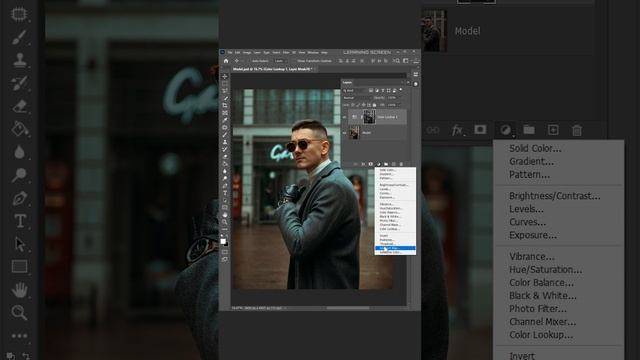Select the Clone Stamp tool in the center window toolbar

coord(224,142)
